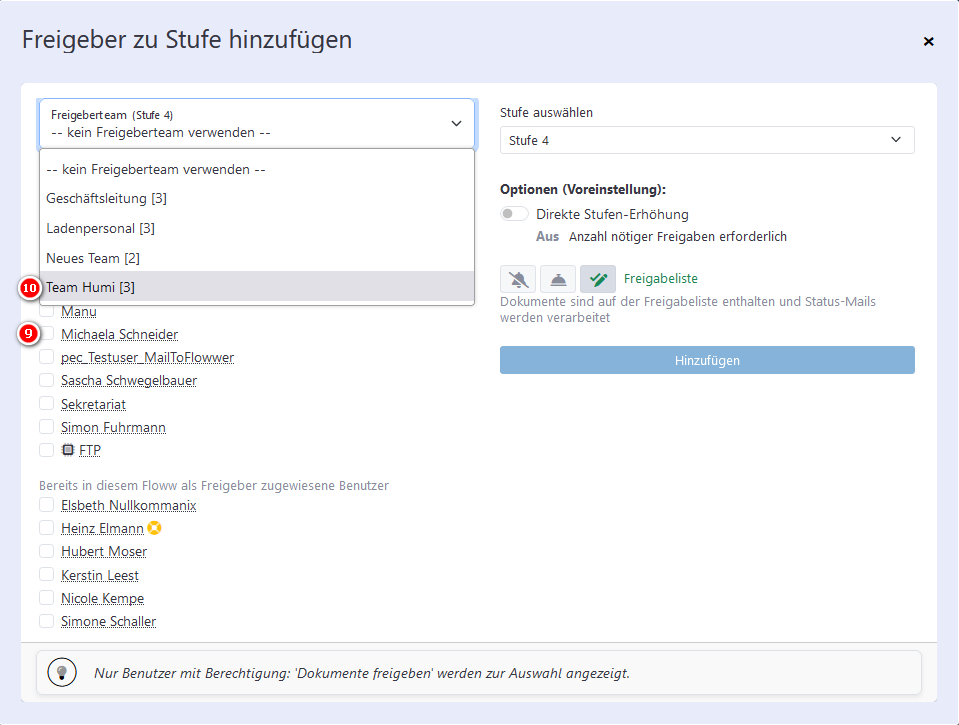Check the Hubert Moser checkbox
The image size is (959, 725).
point(46,551)
